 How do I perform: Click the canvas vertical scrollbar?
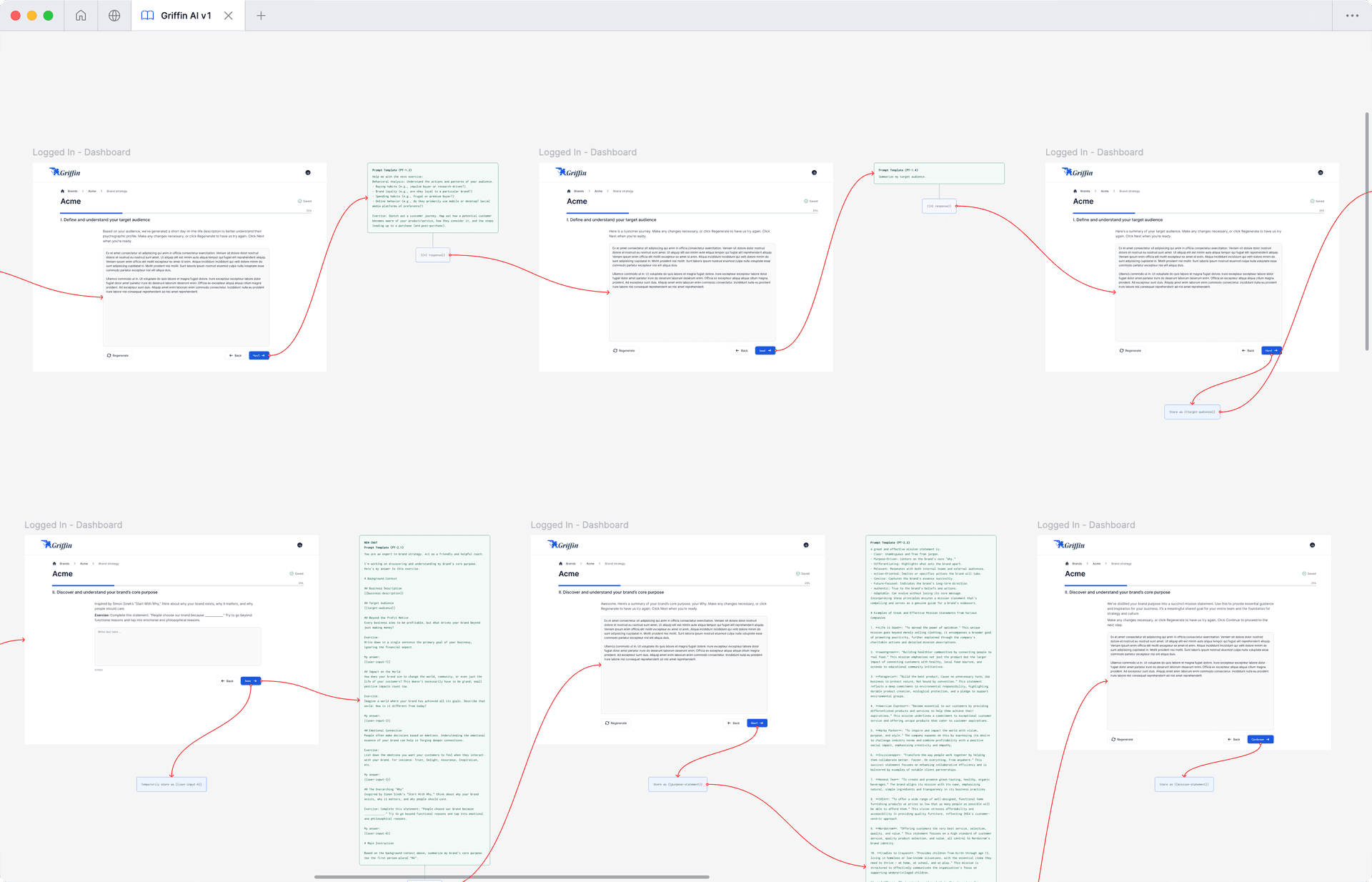1367,231
